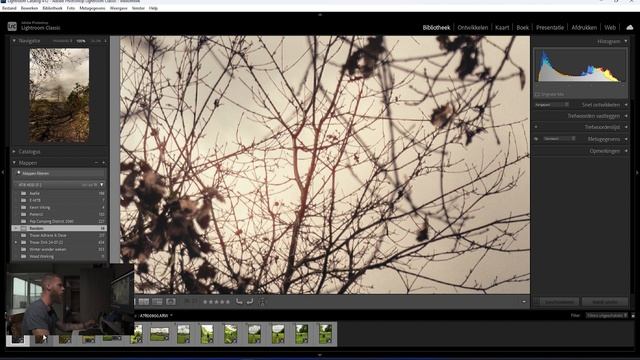The height and width of the screenshot is (360, 640).
Task: Set rating to five stars
Action: coord(228,302)
